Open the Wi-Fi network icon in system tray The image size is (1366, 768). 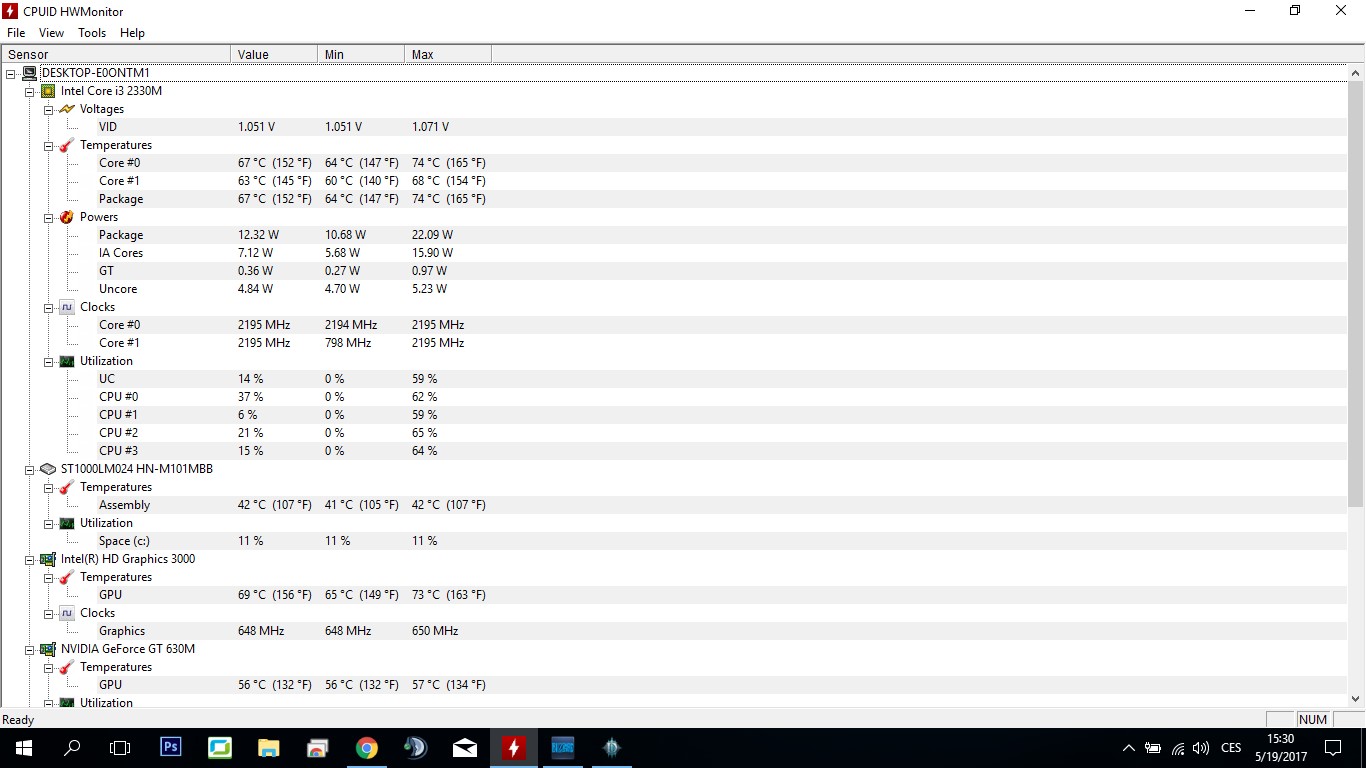tap(1178, 748)
